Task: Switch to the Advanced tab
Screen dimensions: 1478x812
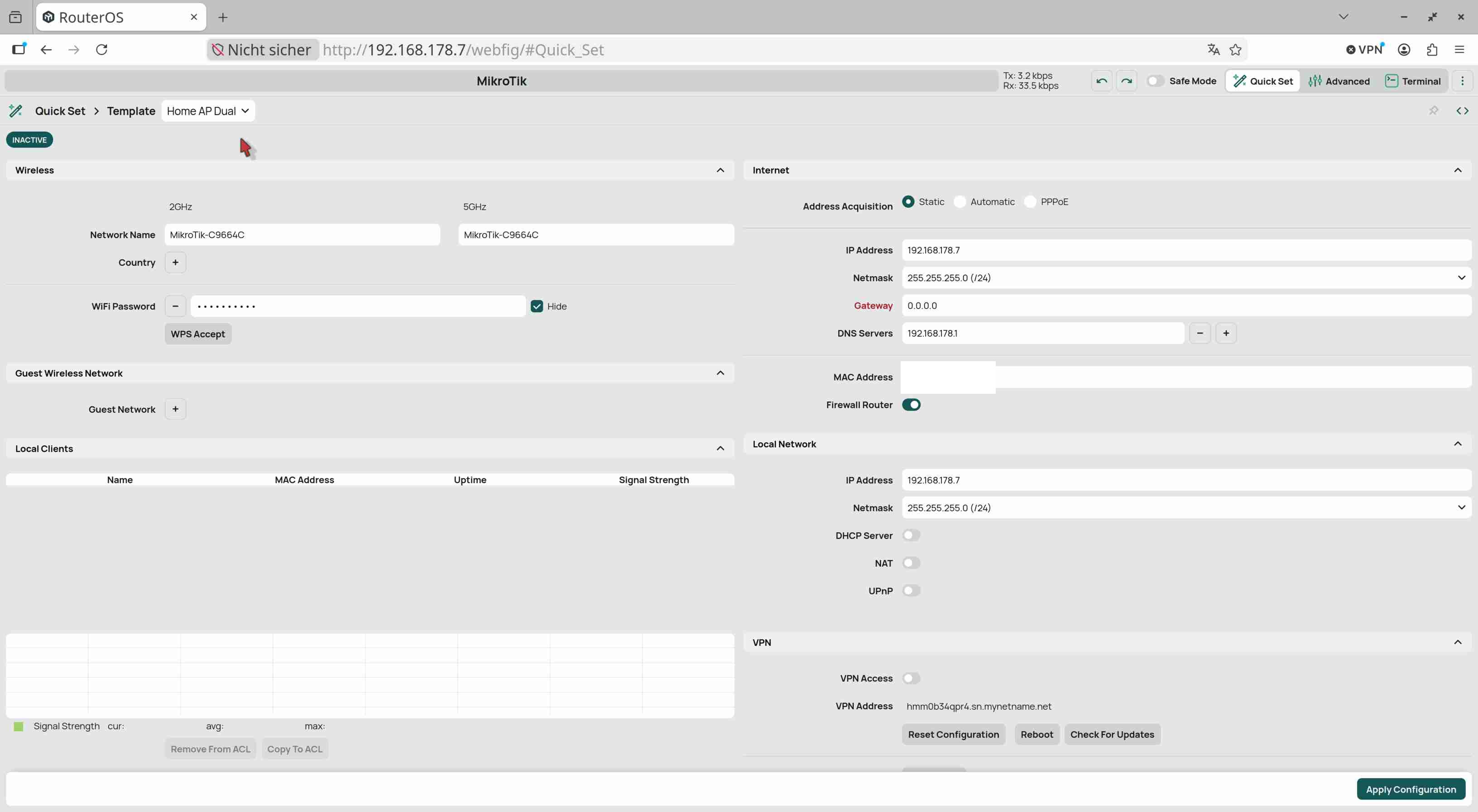Action: click(1339, 81)
